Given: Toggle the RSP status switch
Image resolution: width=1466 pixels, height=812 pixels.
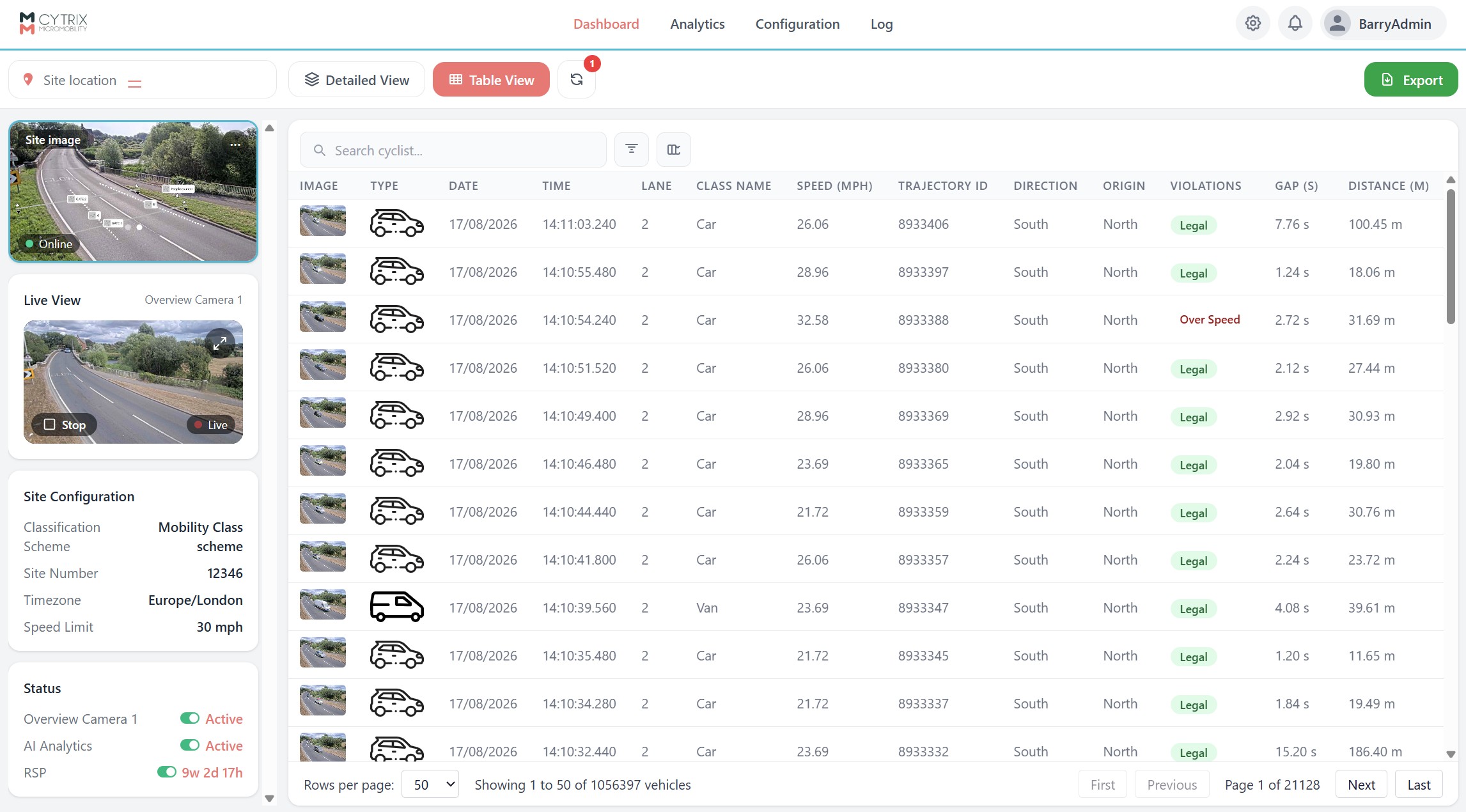Looking at the screenshot, I should click(x=167, y=772).
